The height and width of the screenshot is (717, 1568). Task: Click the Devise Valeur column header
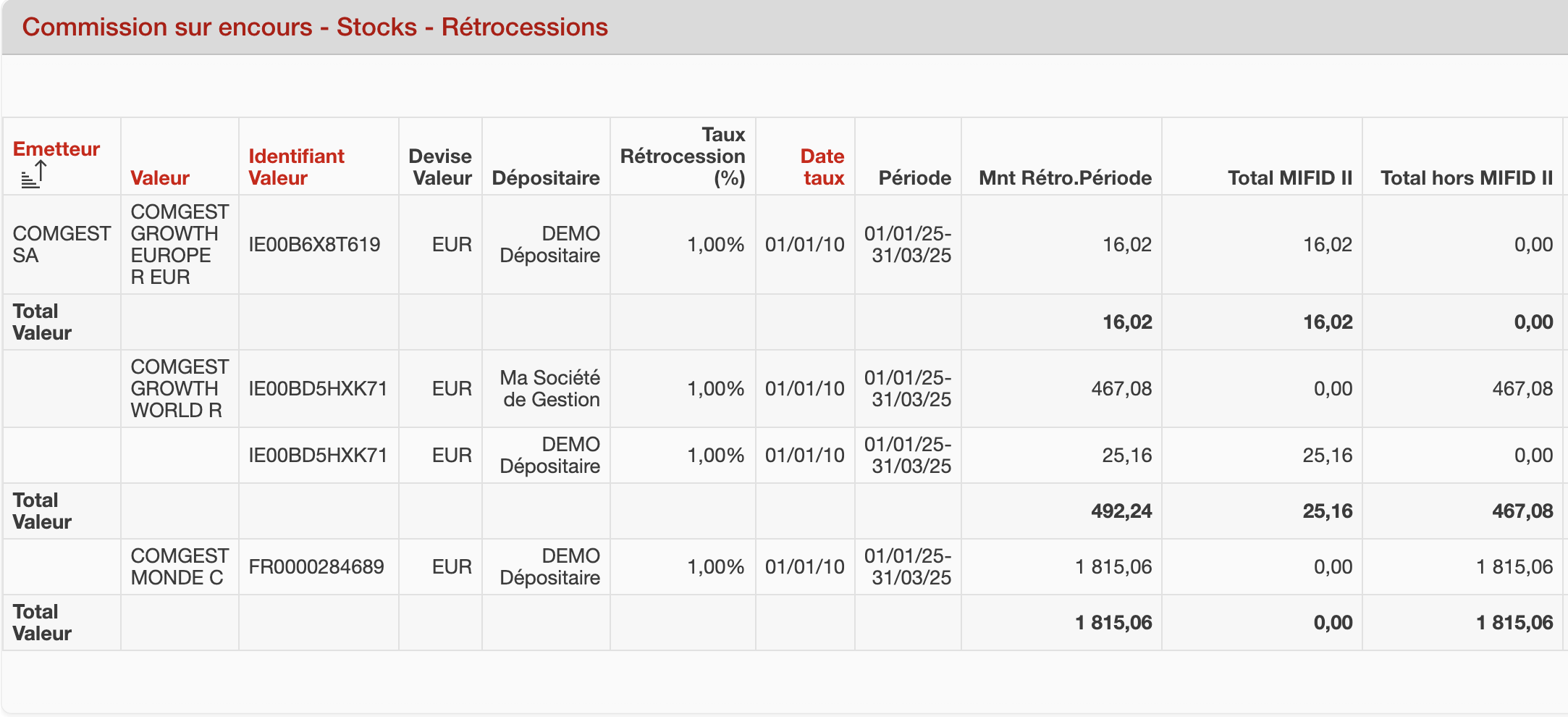pyautogui.click(x=440, y=167)
